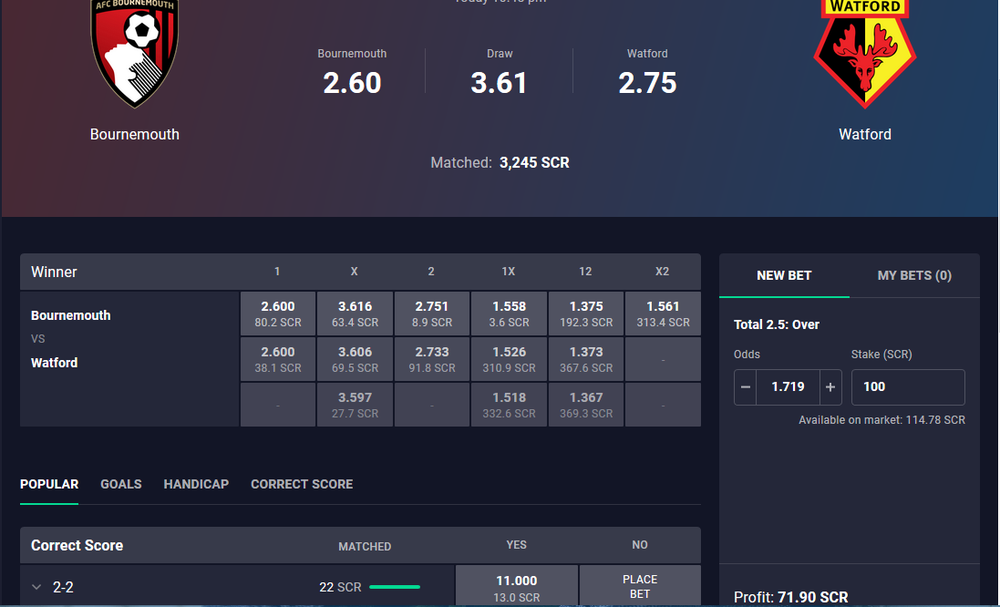Viewport: 1000px width, 607px height.
Task: Select draw odds 3.597 with 27.7 SCR
Action: (355, 404)
